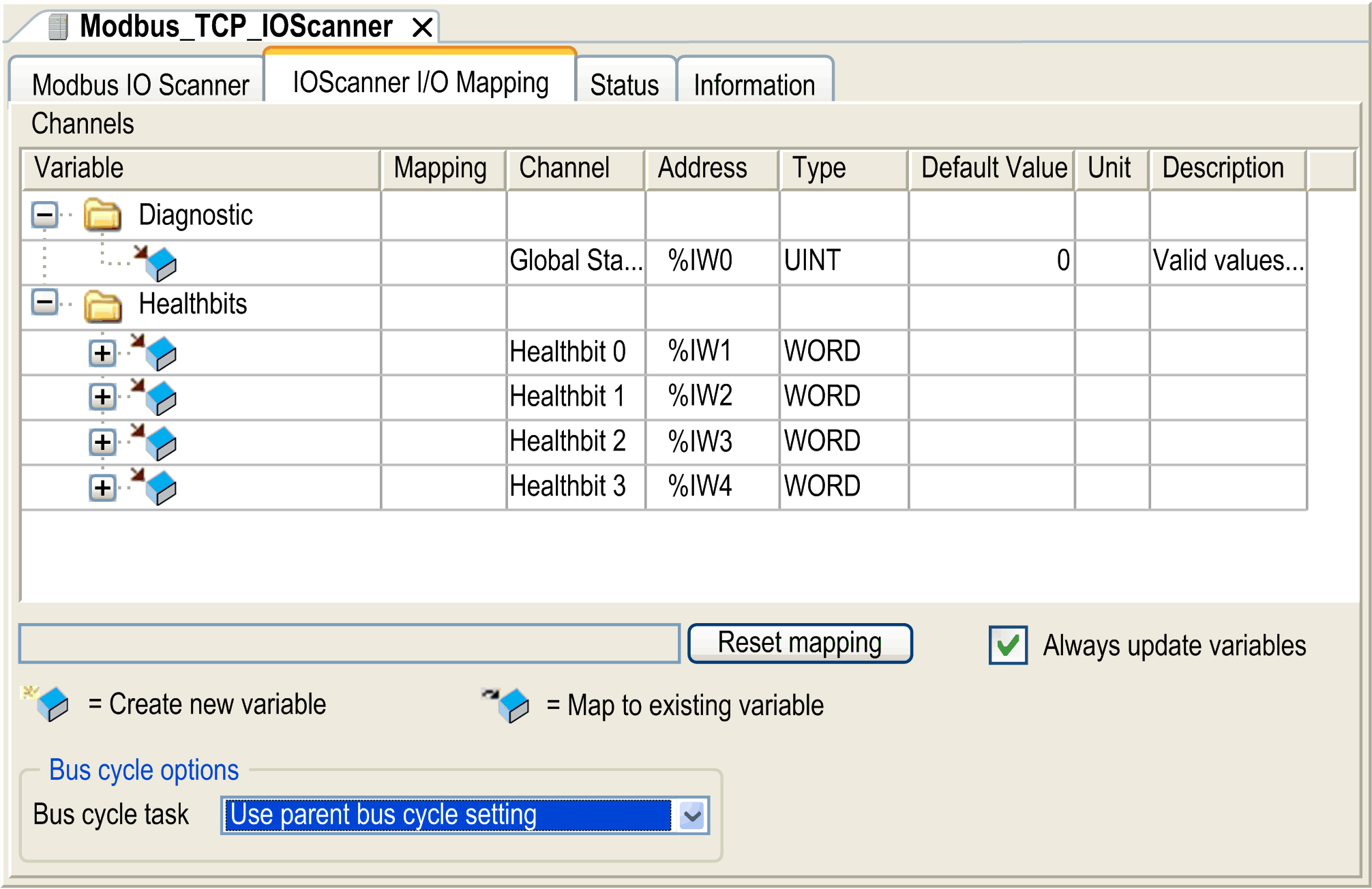Click the Create new variable legend icon

coord(46,704)
